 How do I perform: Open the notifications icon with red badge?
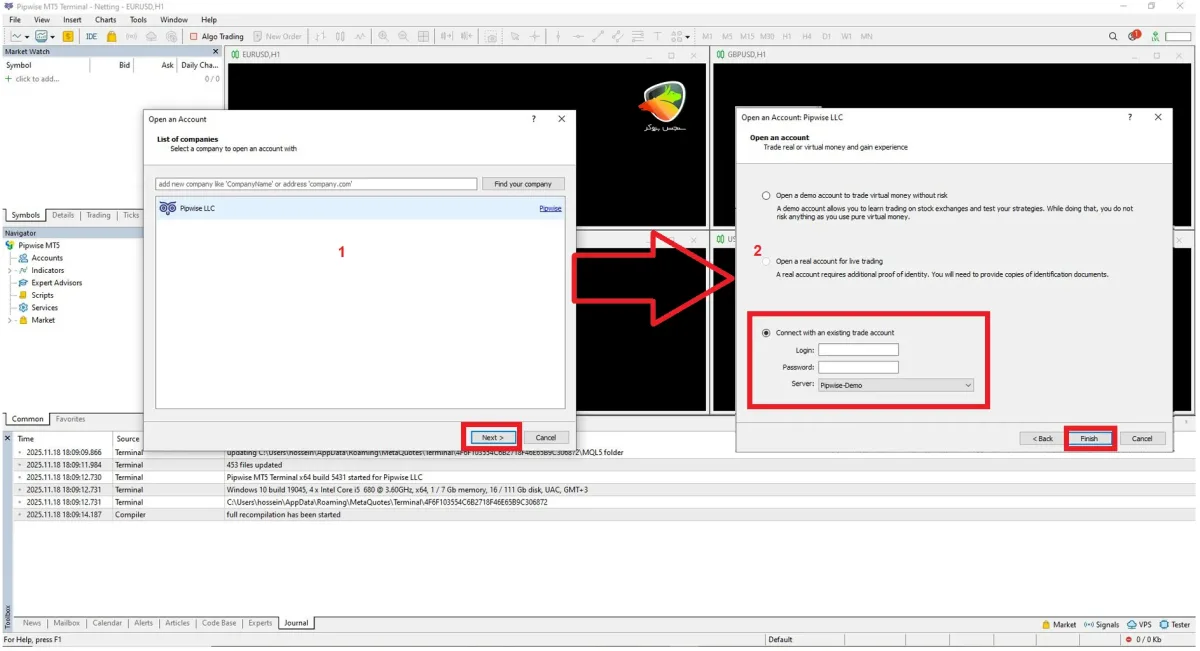pos(1134,36)
